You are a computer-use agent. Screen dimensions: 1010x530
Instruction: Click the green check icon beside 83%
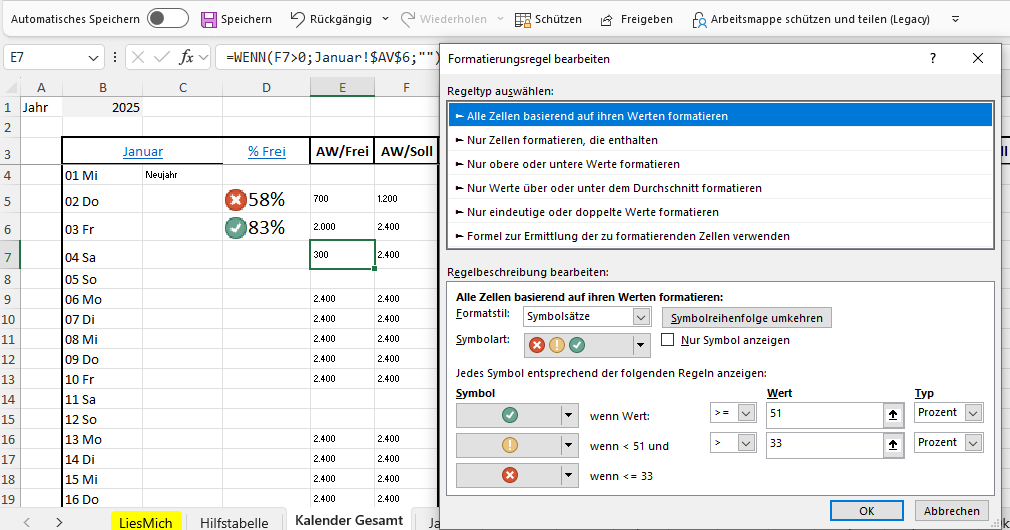236,228
